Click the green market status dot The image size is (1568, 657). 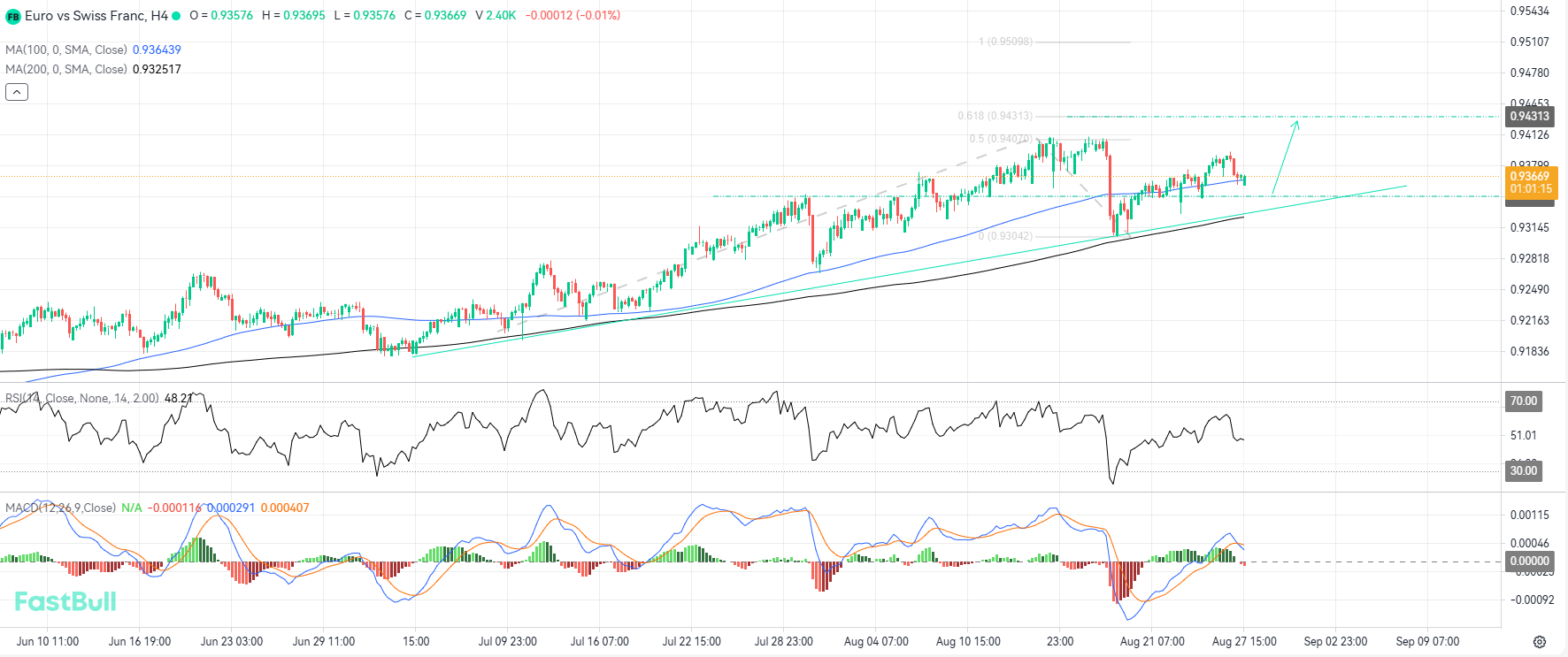176,16
